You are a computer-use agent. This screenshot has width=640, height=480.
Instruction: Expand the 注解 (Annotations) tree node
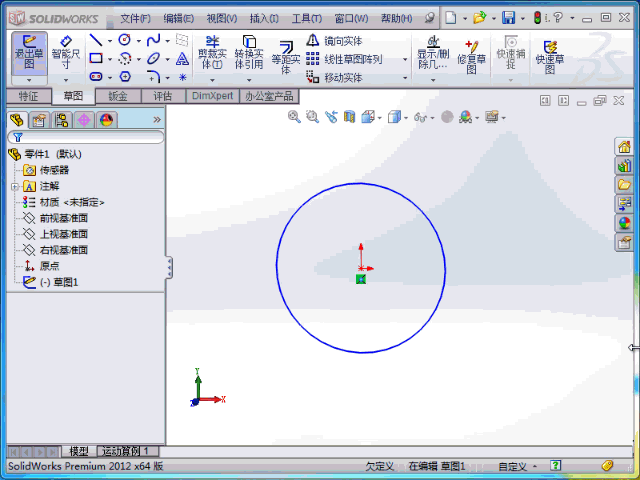[15, 187]
